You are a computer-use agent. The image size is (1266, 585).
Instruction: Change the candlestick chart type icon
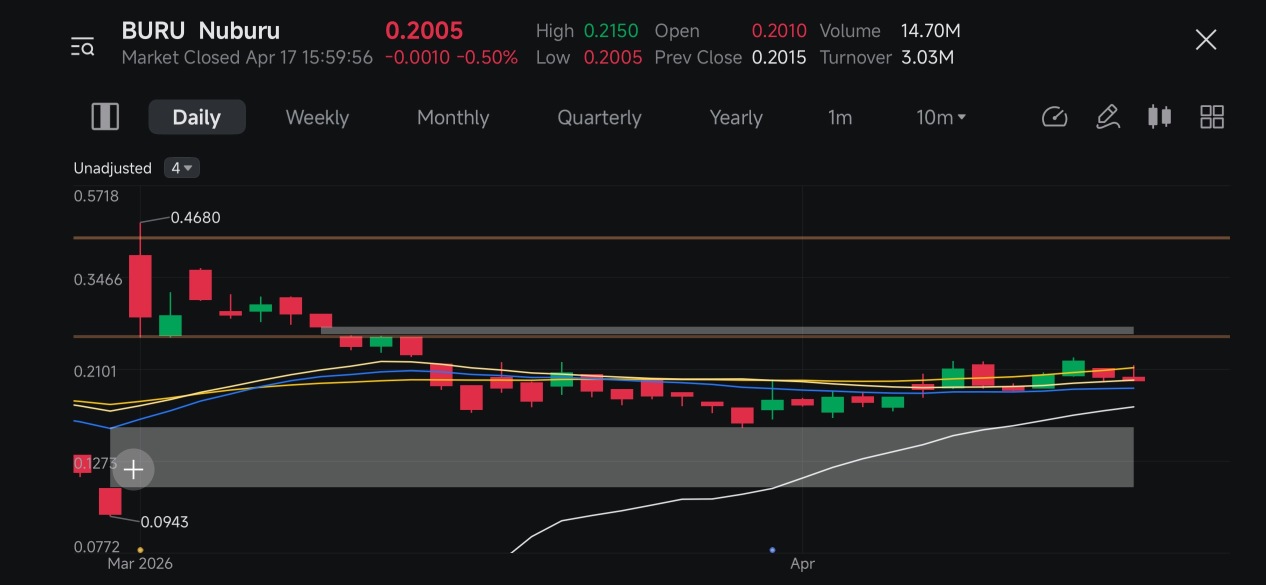[x=1159, y=117]
